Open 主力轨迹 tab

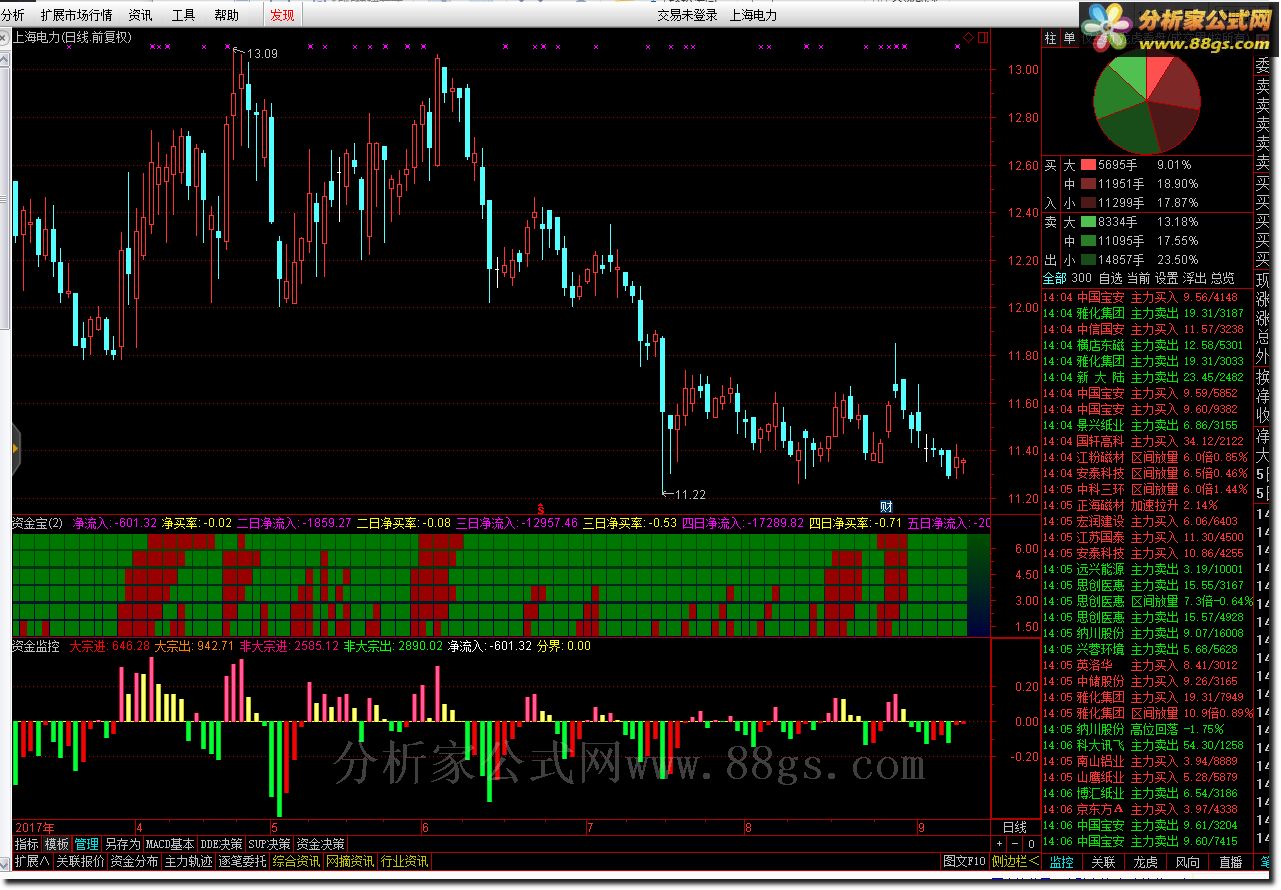click(x=188, y=861)
